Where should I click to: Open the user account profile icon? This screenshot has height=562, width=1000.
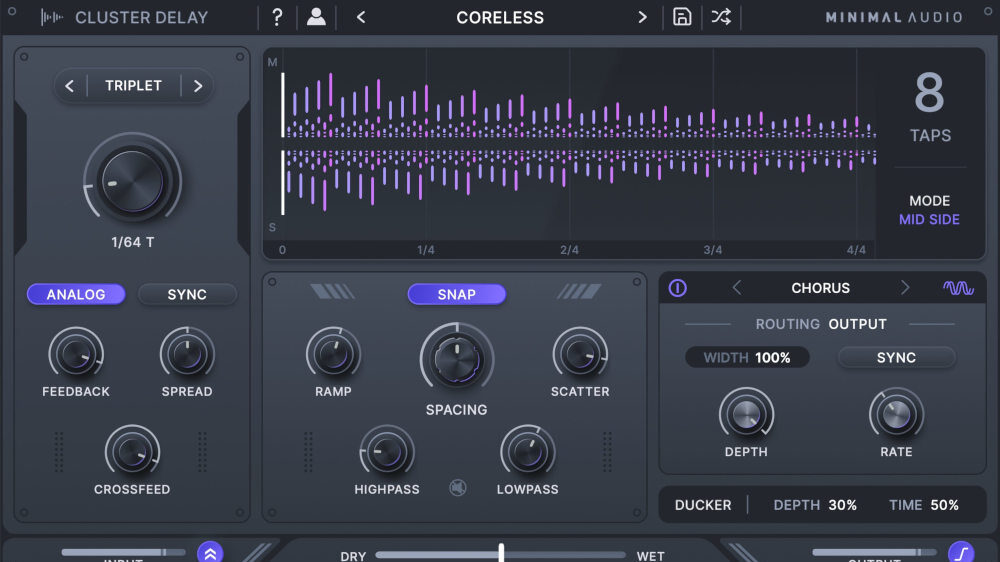(x=316, y=17)
